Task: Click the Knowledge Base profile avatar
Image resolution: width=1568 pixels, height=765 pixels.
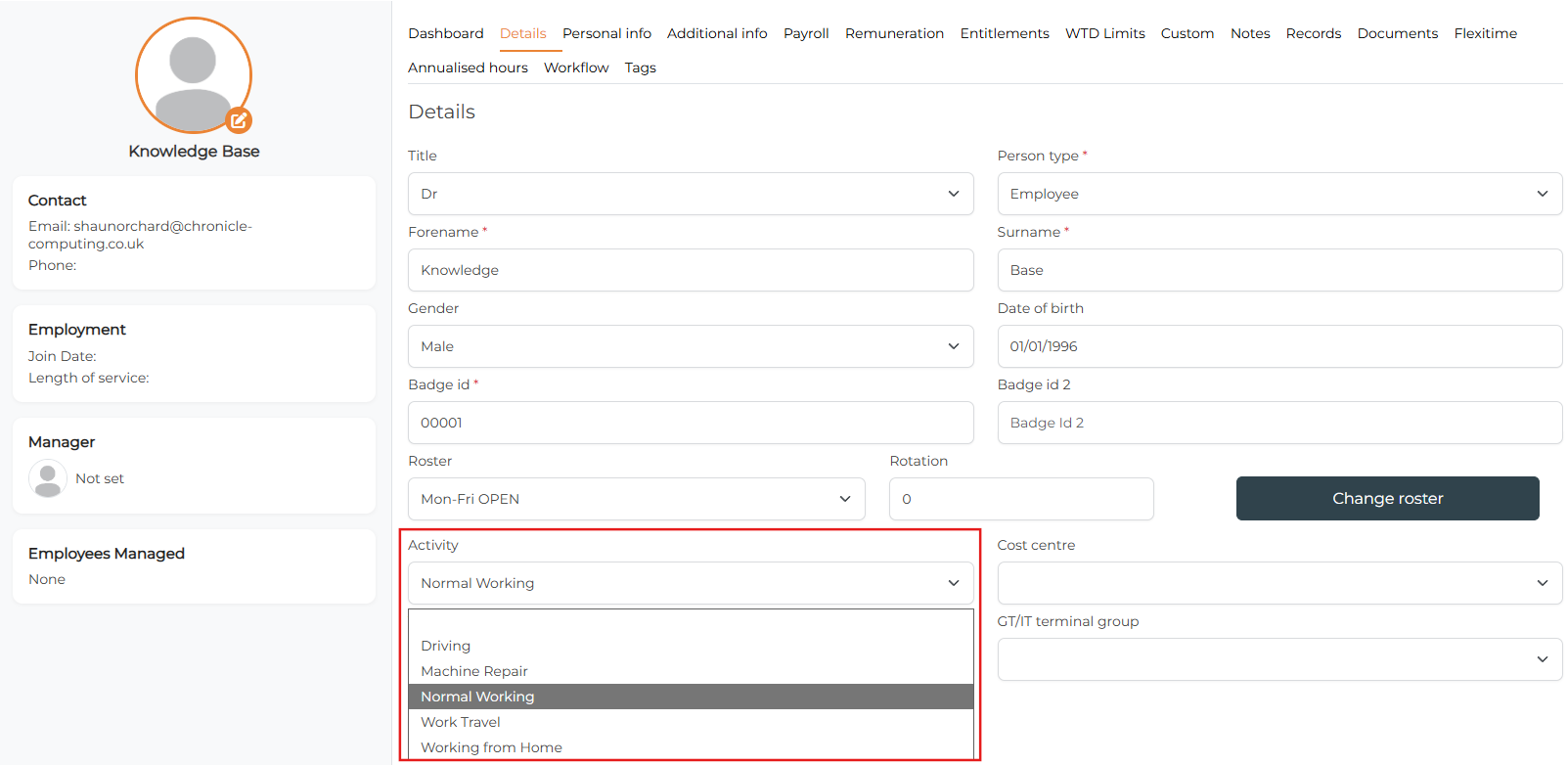Action: 194,75
